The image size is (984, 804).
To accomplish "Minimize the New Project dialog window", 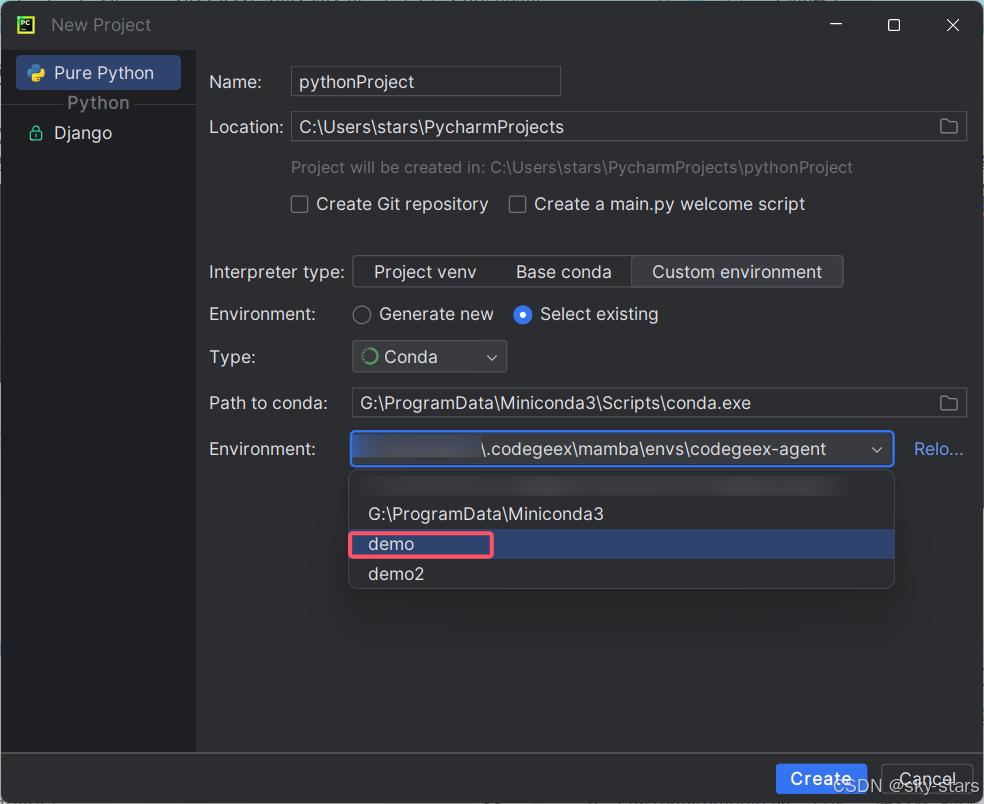I will [x=836, y=25].
